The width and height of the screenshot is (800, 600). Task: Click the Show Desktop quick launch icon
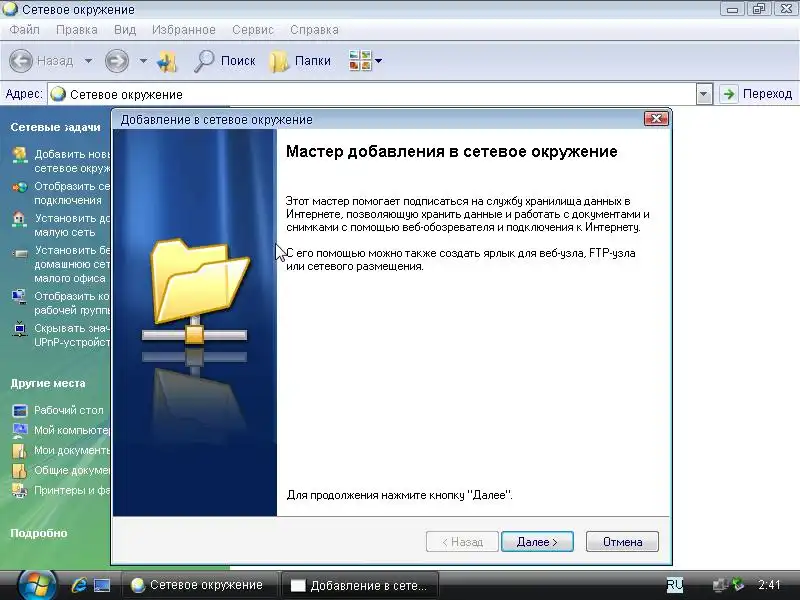(x=102, y=585)
